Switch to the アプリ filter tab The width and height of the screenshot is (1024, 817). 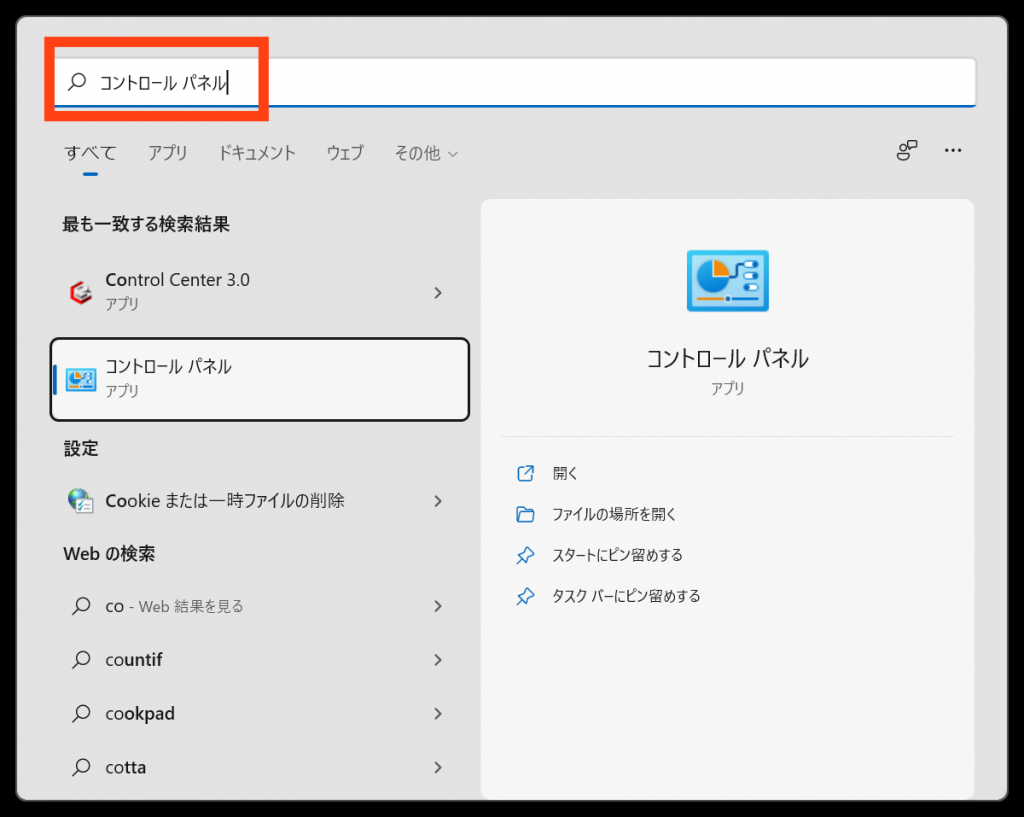coord(168,153)
